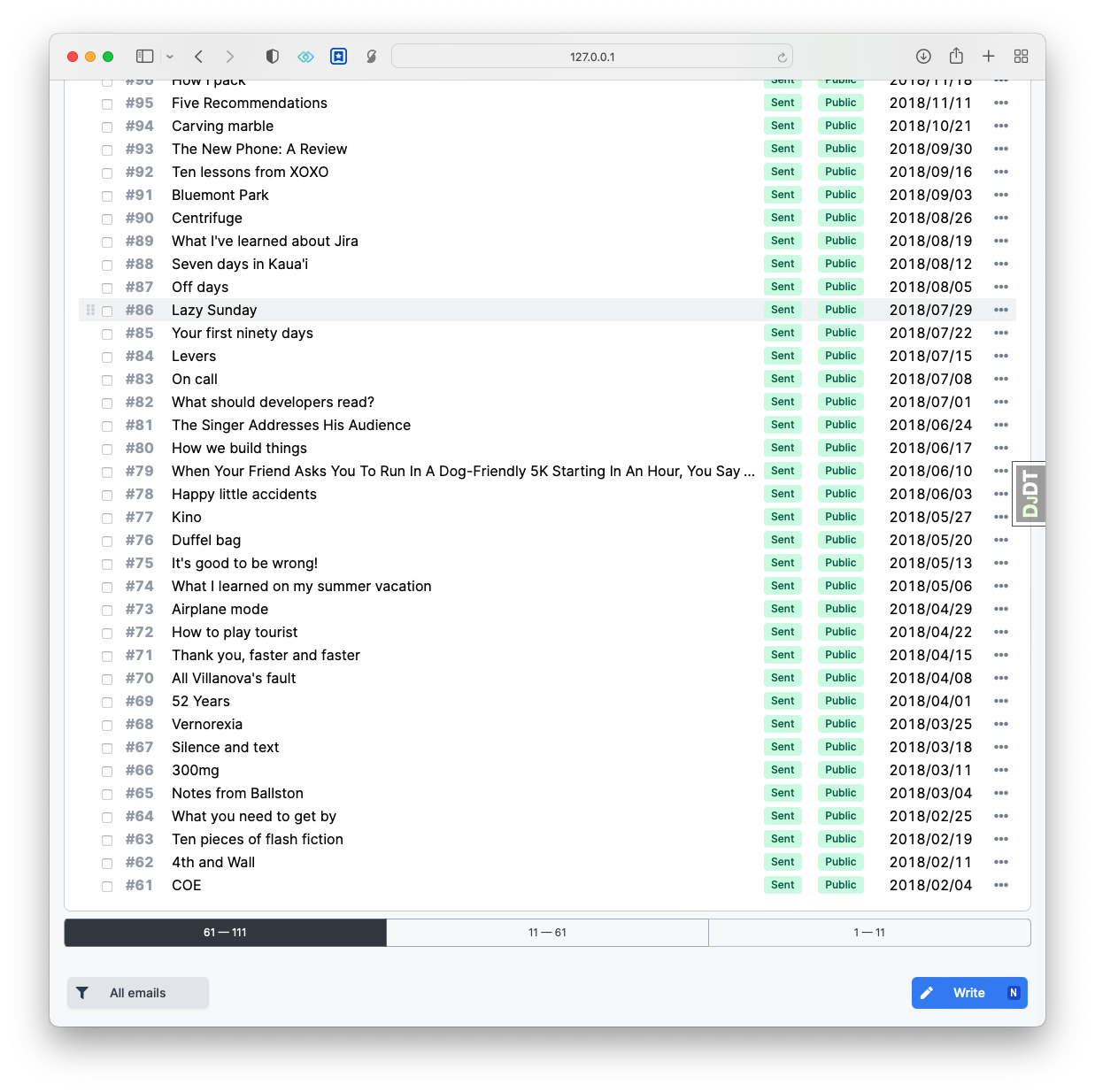The width and height of the screenshot is (1095, 1092).
Task: Check the box for 52 Years
Action: pyautogui.click(x=107, y=702)
